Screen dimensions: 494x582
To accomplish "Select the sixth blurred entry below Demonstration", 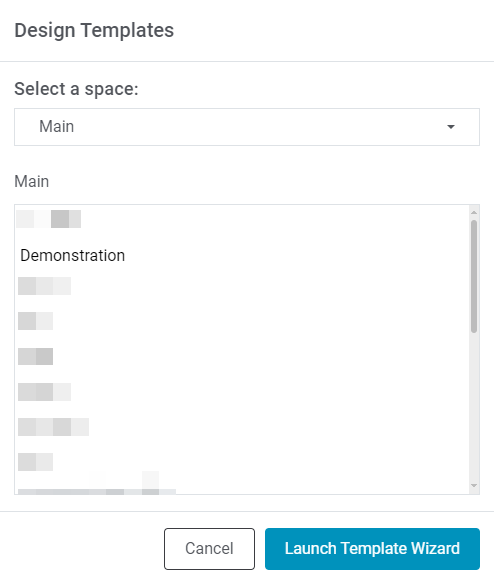I will tap(35, 462).
